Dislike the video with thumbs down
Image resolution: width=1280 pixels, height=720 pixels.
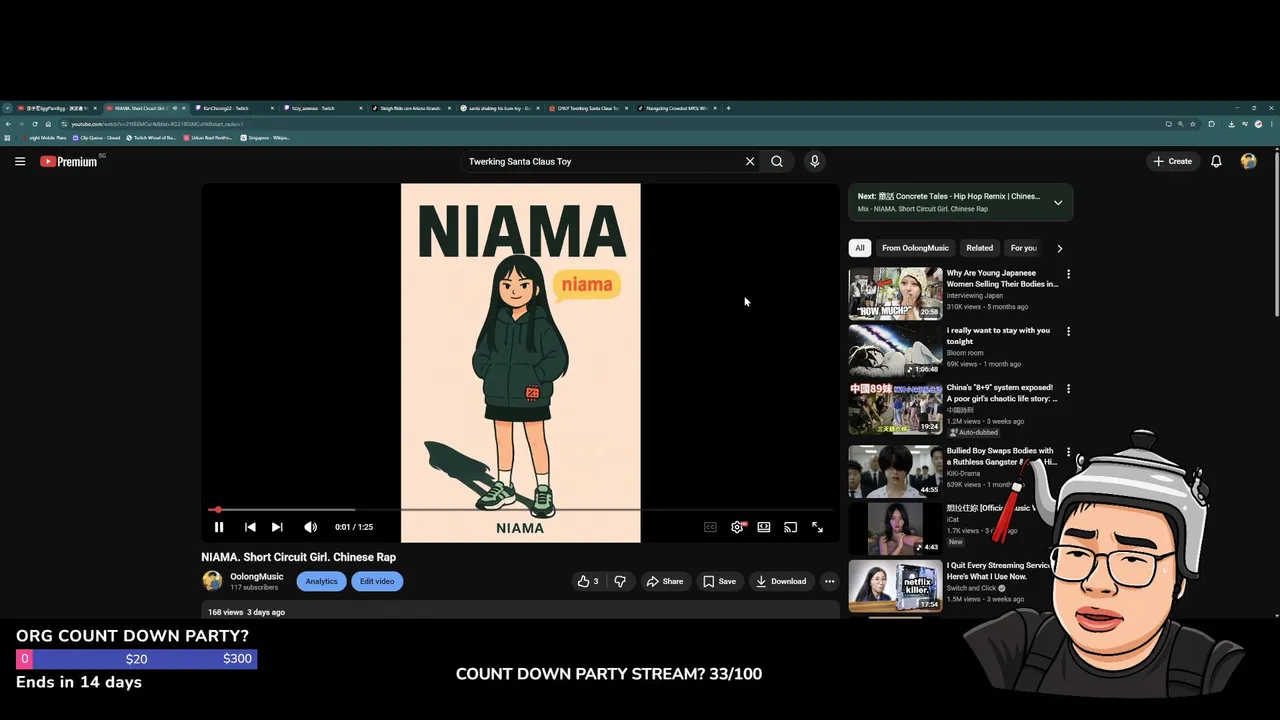pyautogui.click(x=620, y=581)
